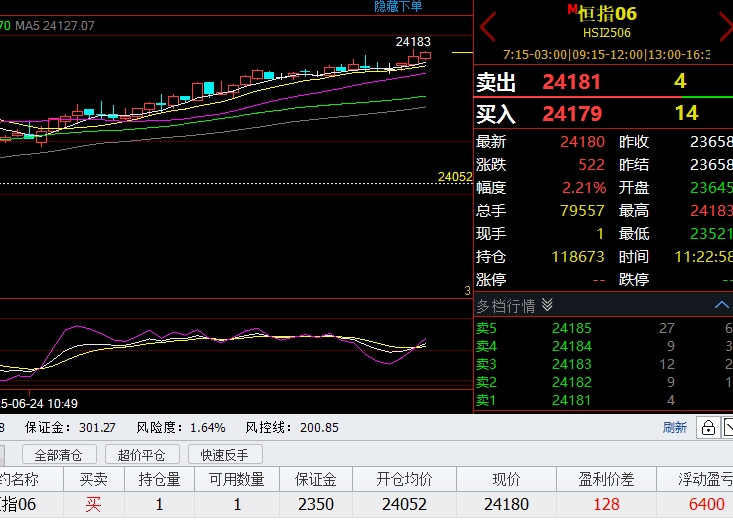The image size is (733, 531).
Task: Click the 刷新 refresh link
Action: [x=675, y=428]
